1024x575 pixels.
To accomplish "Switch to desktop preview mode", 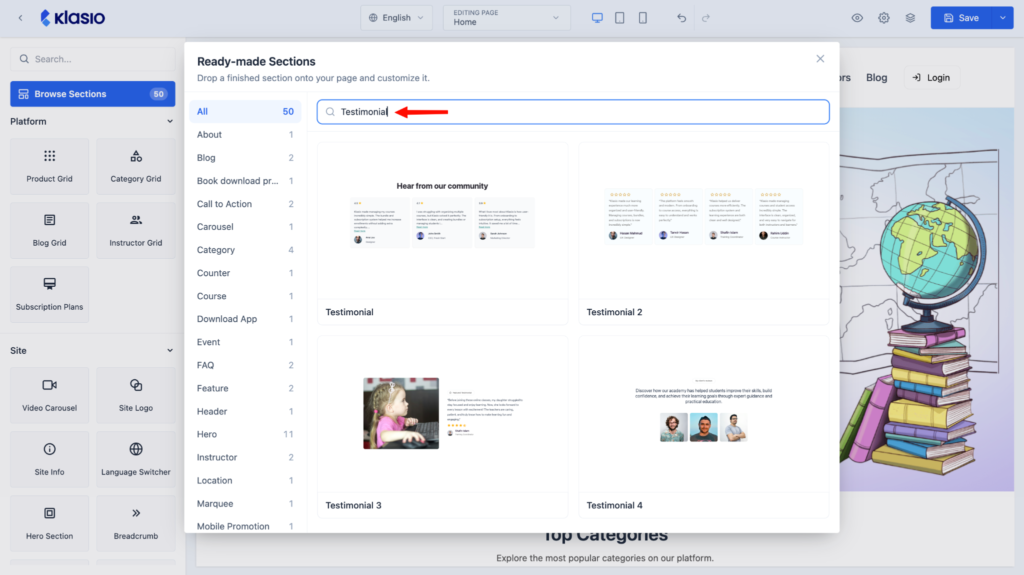I will pyautogui.click(x=597, y=18).
